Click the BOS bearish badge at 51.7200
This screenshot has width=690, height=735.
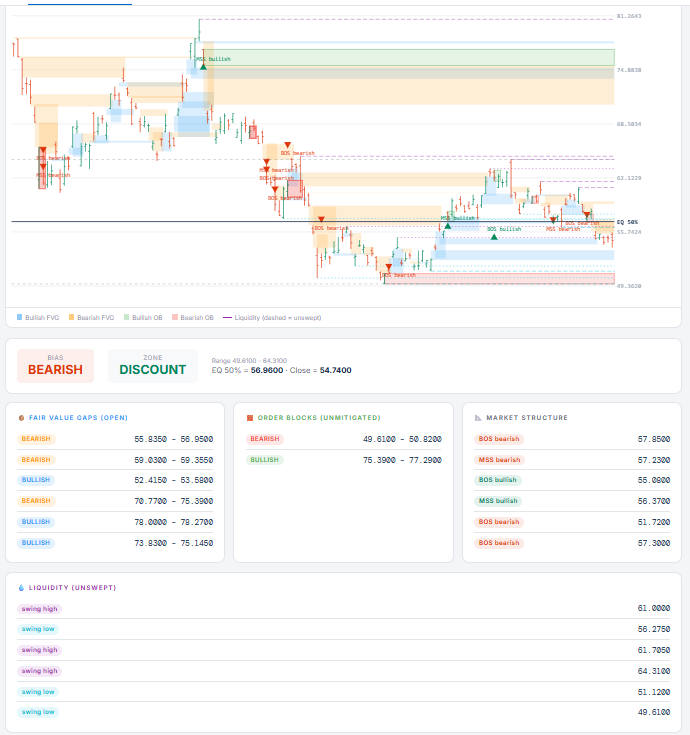click(x=499, y=522)
